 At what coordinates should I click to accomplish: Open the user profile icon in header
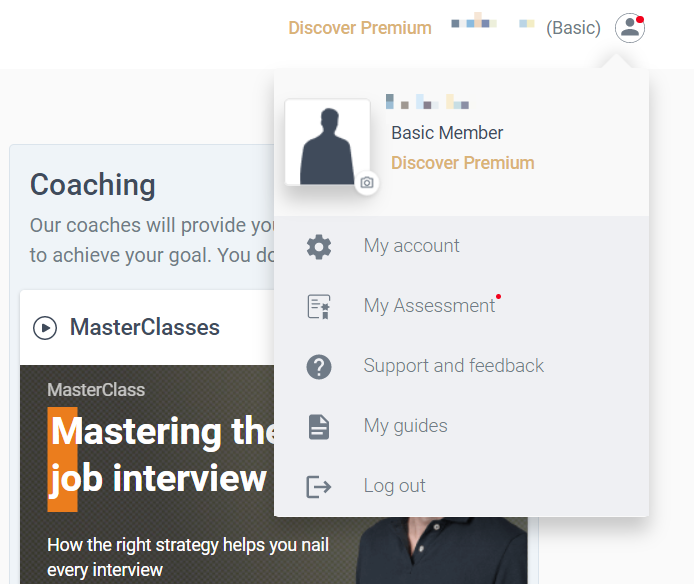coord(629,28)
